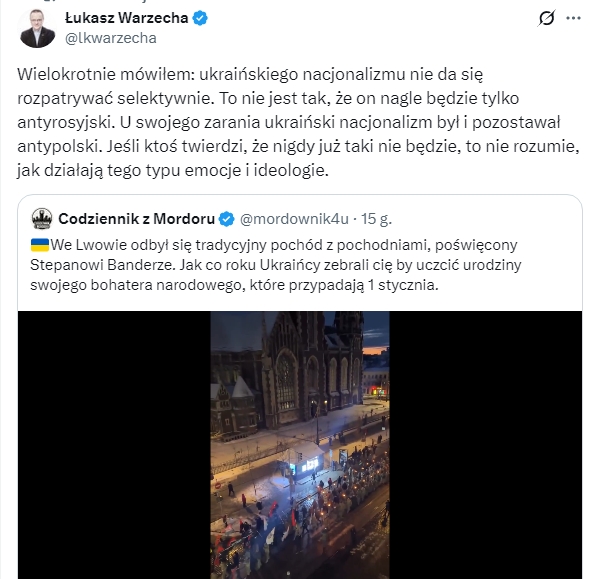This screenshot has width=598, height=579.
Task: Open the @mordownik4u handle
Action: pos(294,219)
